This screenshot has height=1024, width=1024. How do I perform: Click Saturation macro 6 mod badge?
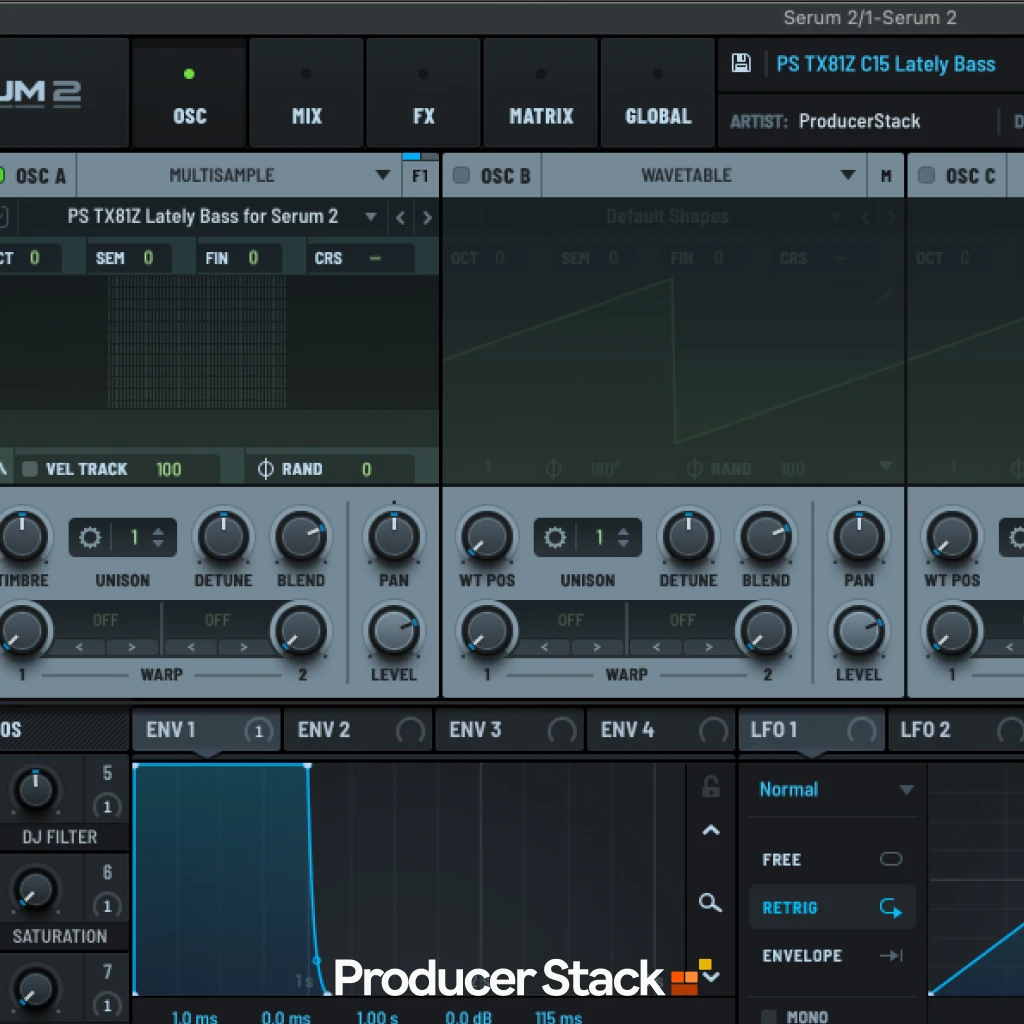(107, 906)
